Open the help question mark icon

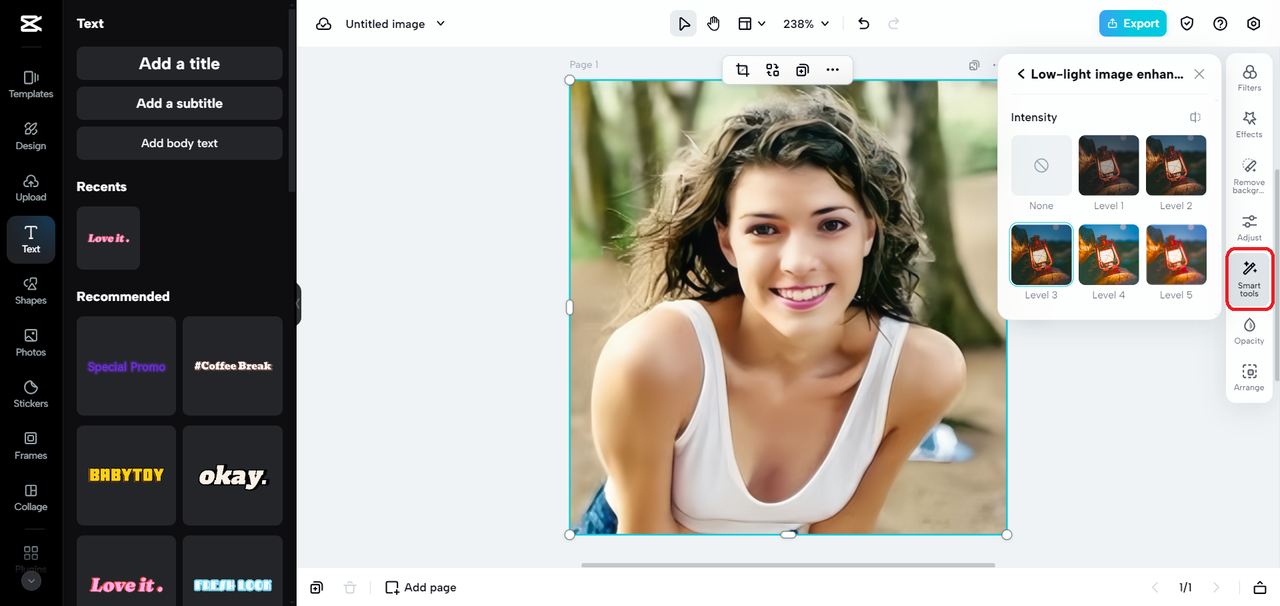point(1220,24)
